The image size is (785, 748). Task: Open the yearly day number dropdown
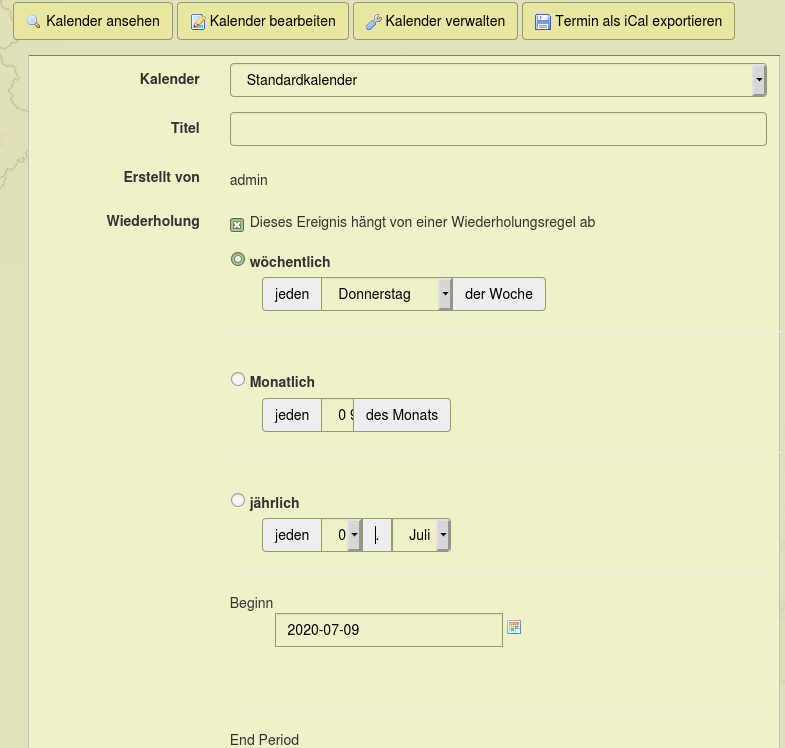tap(341, 535)
